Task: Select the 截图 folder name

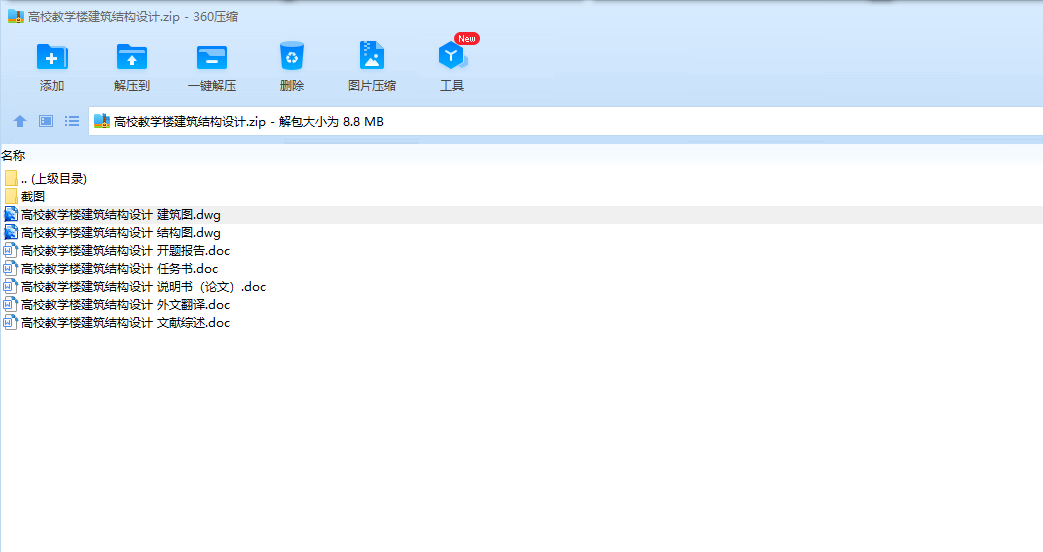Action: click(33, 196)
